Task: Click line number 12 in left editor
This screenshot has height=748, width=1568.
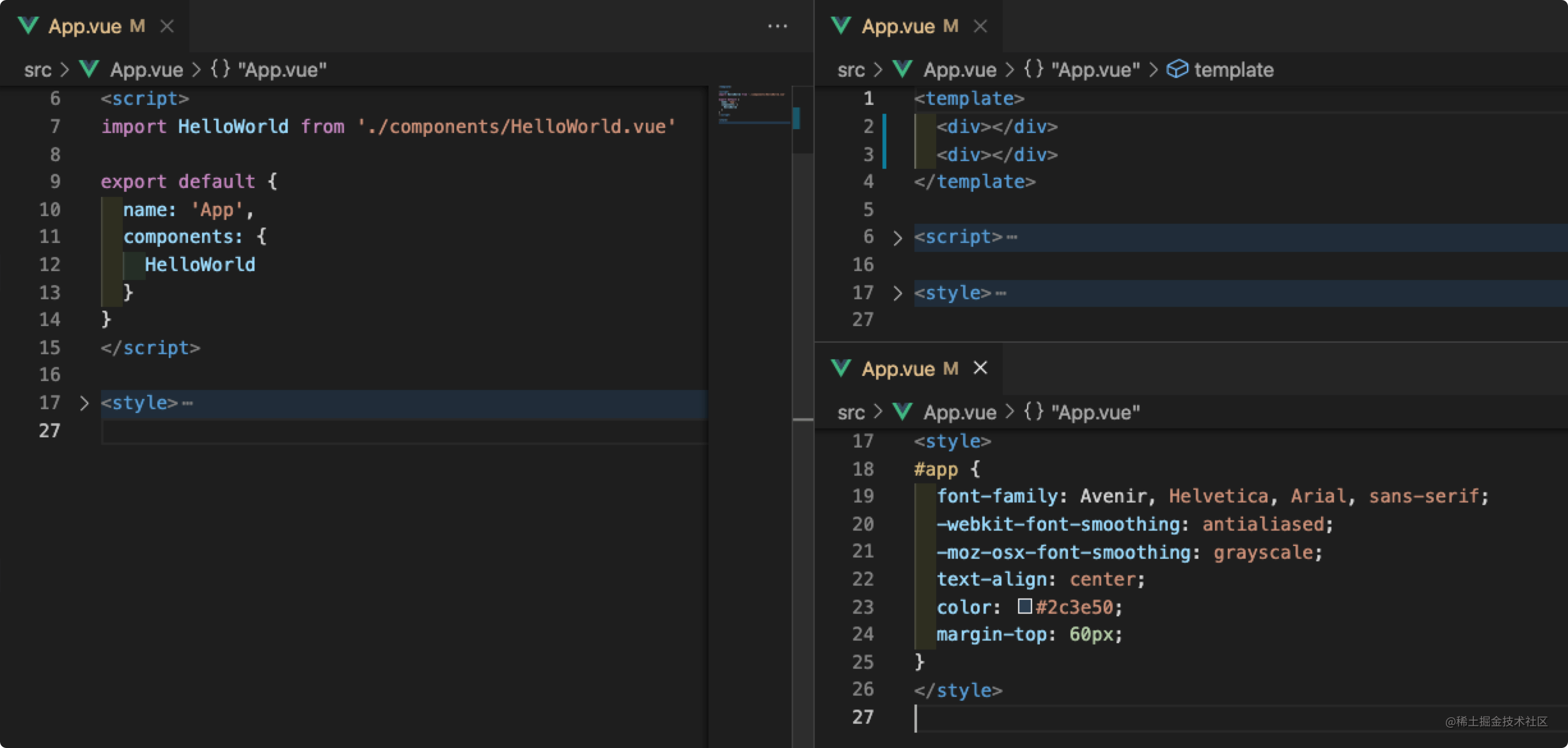Action: (x=49, y=265)
